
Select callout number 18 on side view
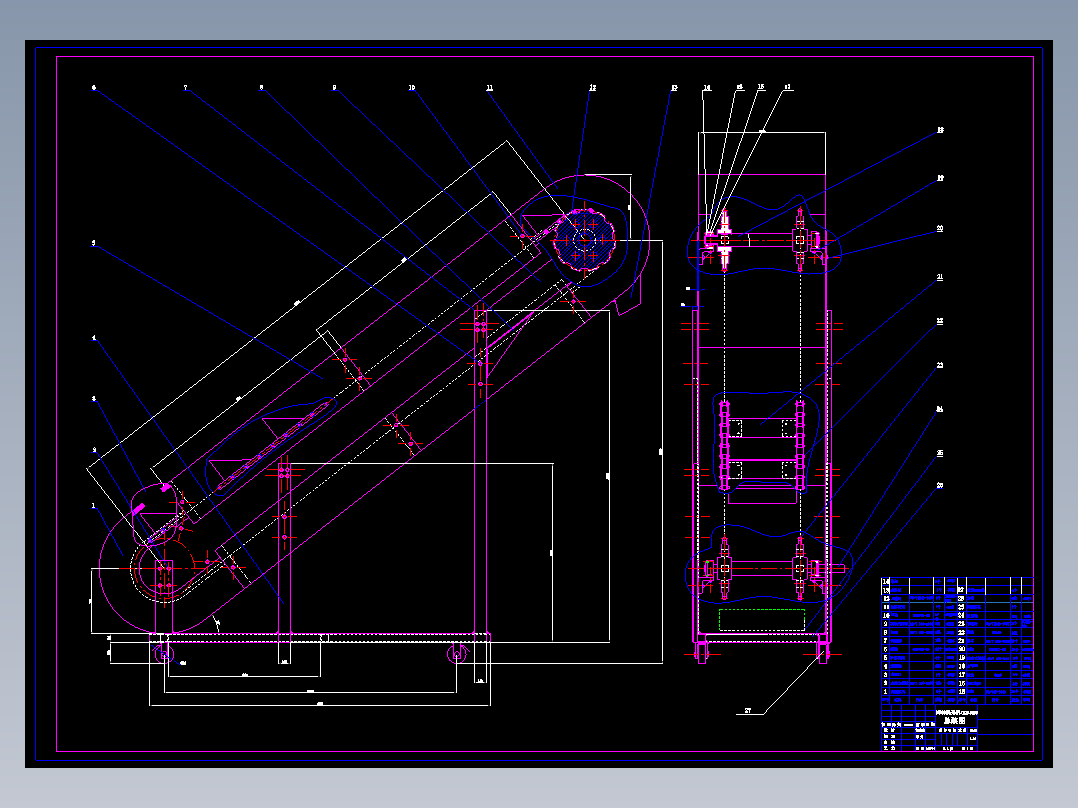click(940, 129)
